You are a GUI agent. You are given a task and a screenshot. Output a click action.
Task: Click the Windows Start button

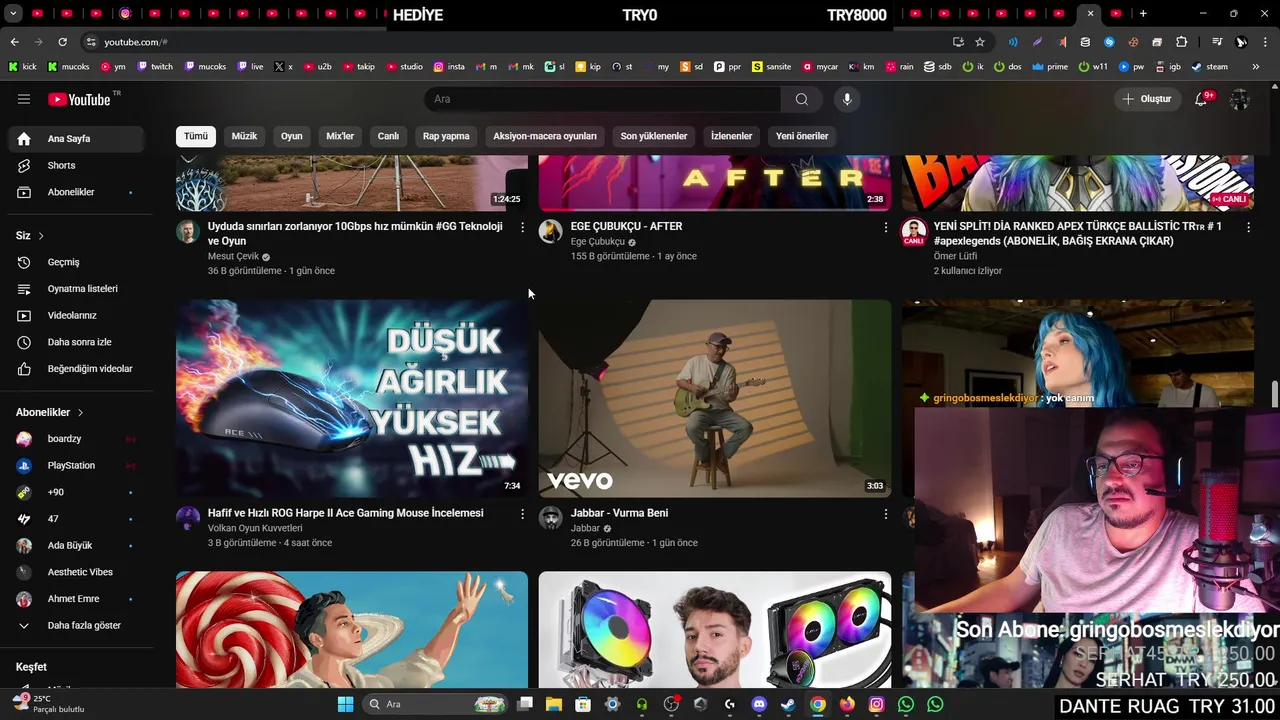tap(345, 704)
